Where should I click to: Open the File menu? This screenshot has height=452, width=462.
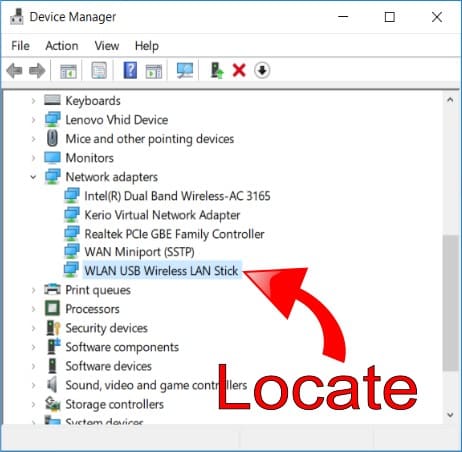click(20, 46)
